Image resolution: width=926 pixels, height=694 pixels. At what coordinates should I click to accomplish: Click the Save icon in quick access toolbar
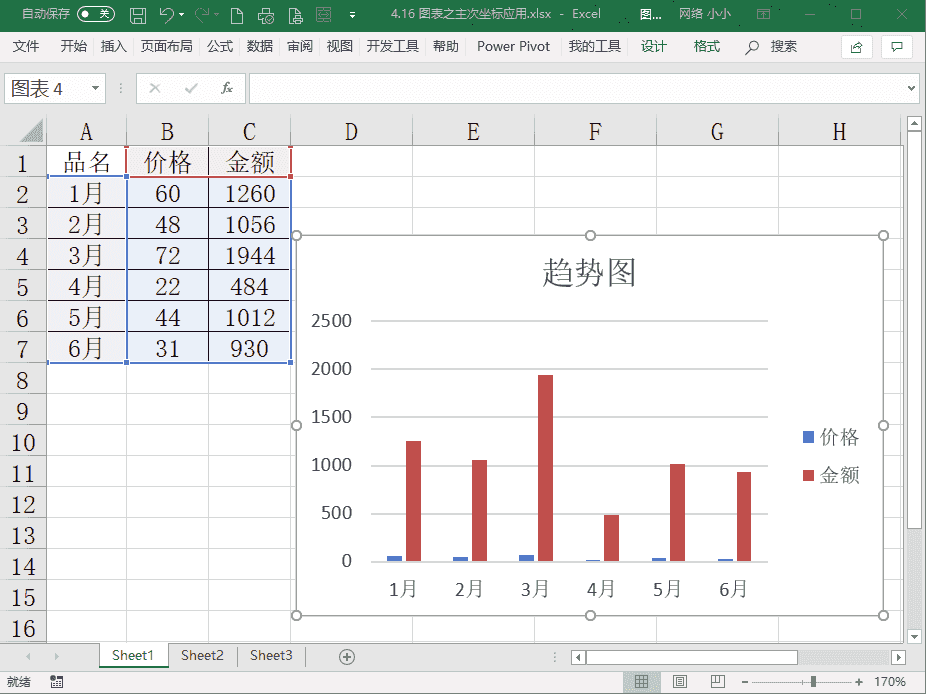tap(138, 15)
